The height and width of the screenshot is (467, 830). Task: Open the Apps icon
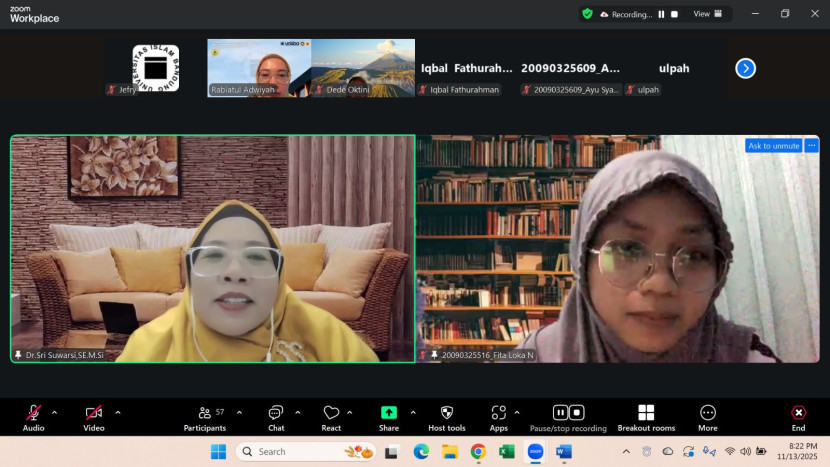[x=498, y=413]
